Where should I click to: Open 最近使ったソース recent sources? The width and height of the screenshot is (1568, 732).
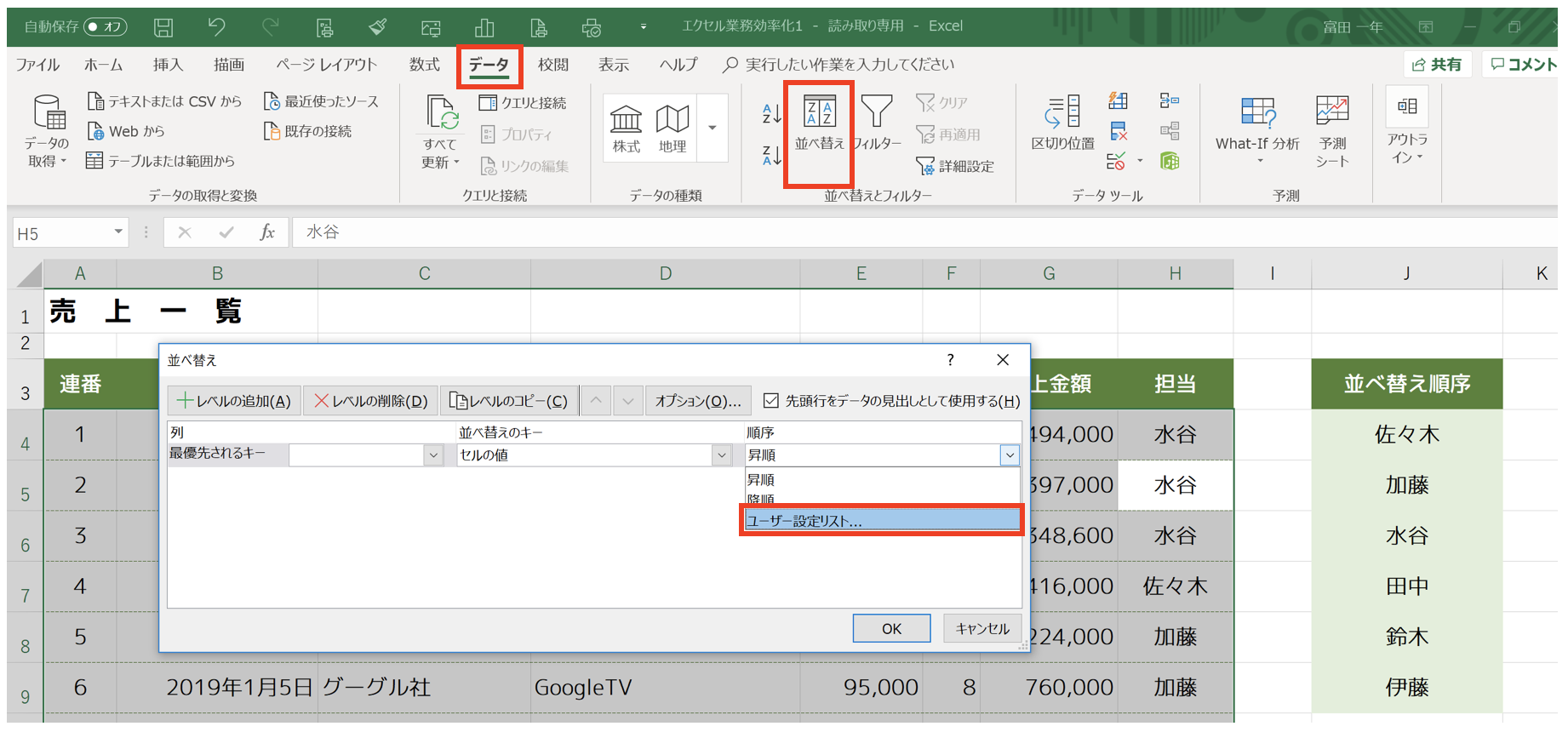[x=321, y=101]
